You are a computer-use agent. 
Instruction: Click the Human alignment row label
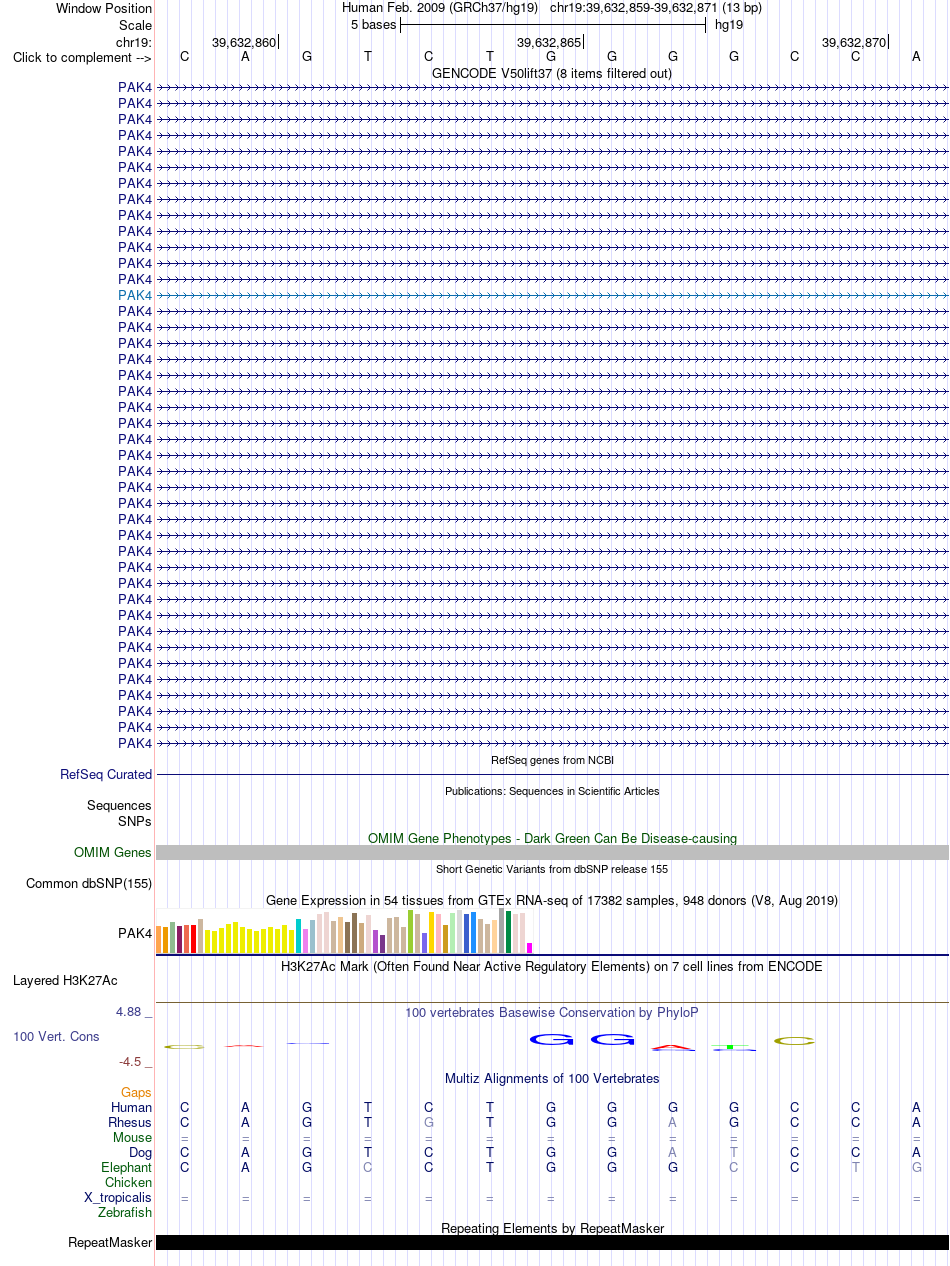132,1107
